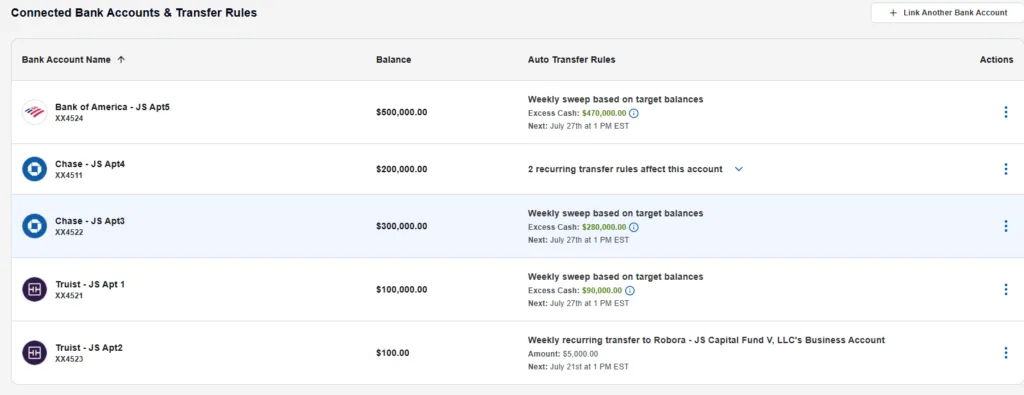This screenshot has height=395, width=1024.
Task: Click the Bank Account Name column header
Action: pyautogui.click(x=66, y=59)
